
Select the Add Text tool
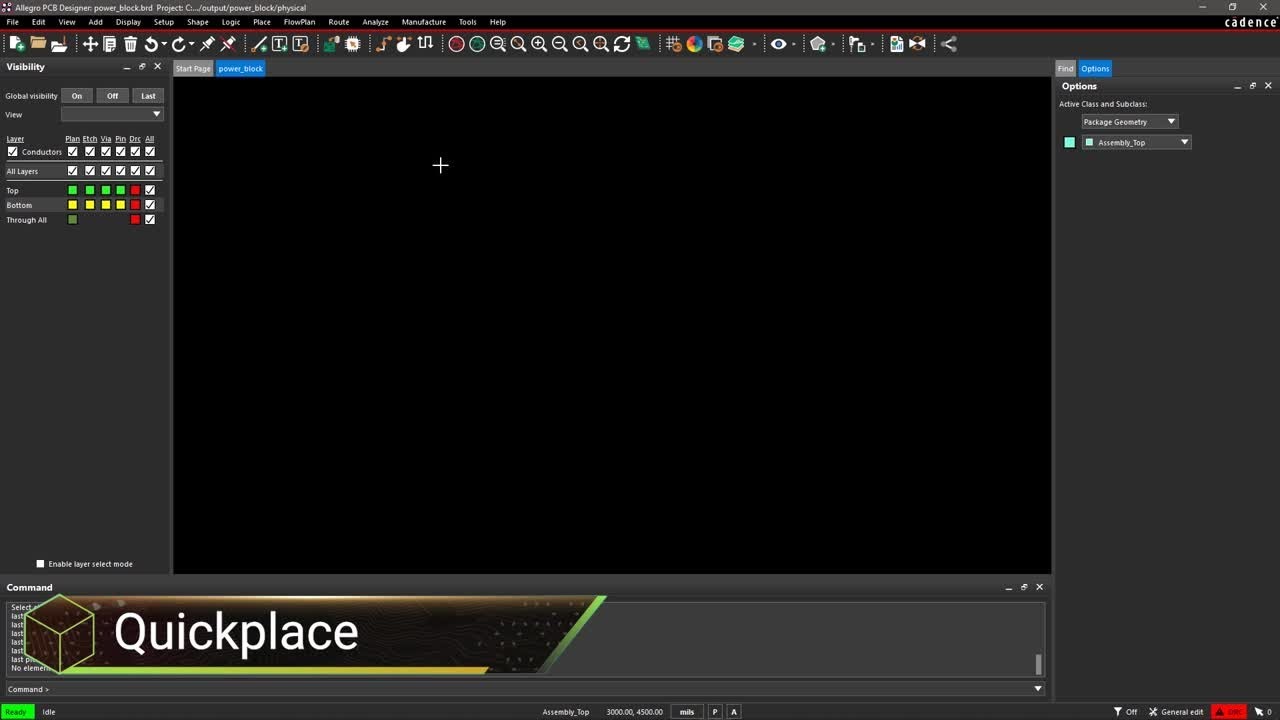click(279, 44)
